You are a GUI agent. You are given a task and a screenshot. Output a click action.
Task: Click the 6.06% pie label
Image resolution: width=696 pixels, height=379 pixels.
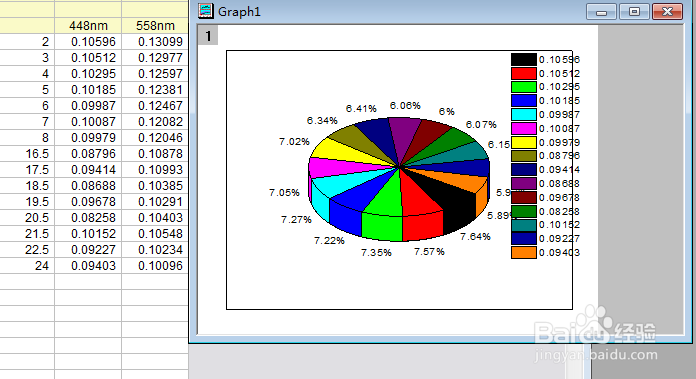405,106
